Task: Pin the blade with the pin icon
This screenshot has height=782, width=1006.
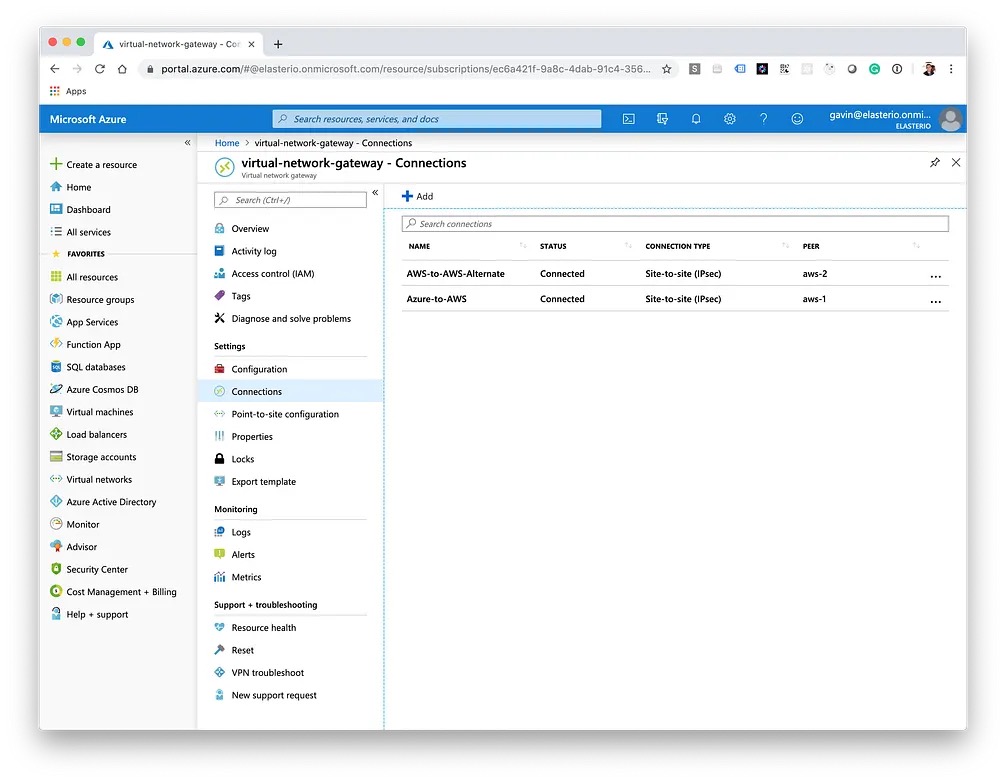Action: point(935,162)
